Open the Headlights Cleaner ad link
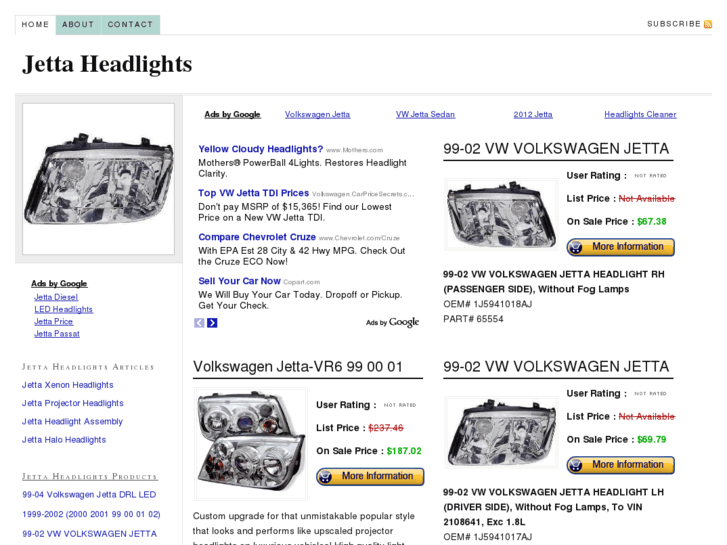This screenshot has height=545, width=727. [x=640, y=115]
